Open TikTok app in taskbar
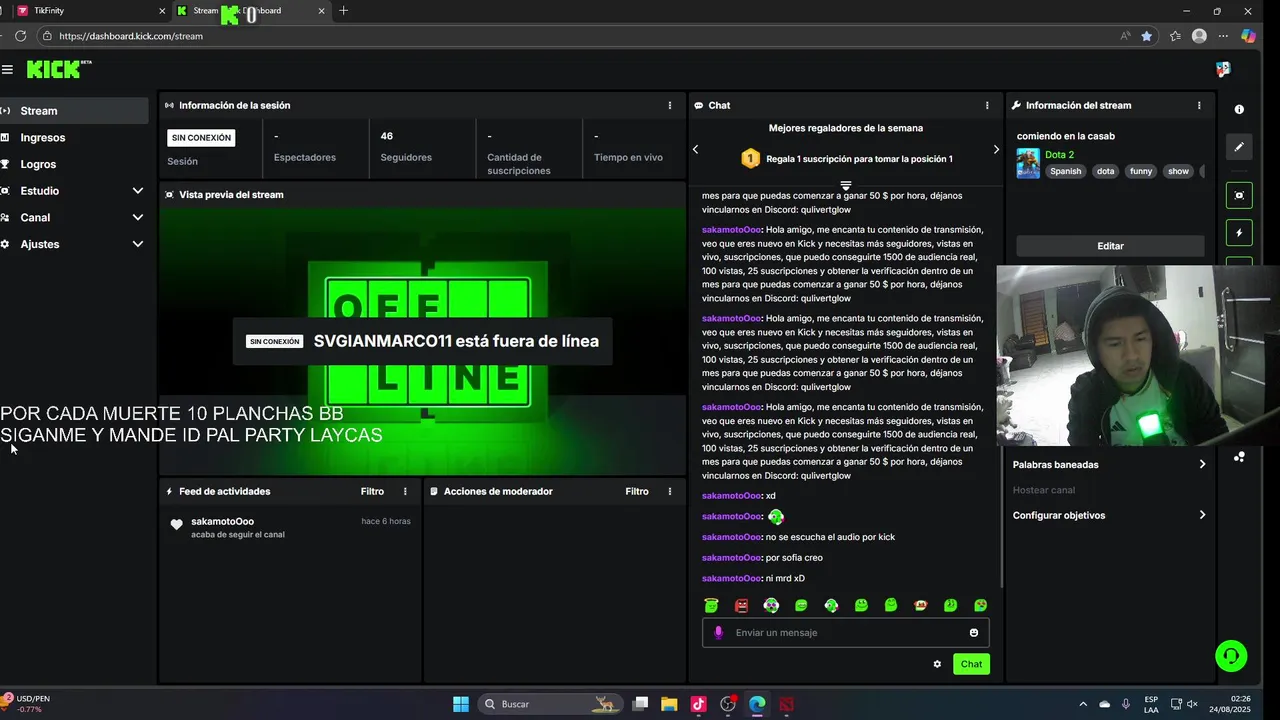 (x=698, y=704)
